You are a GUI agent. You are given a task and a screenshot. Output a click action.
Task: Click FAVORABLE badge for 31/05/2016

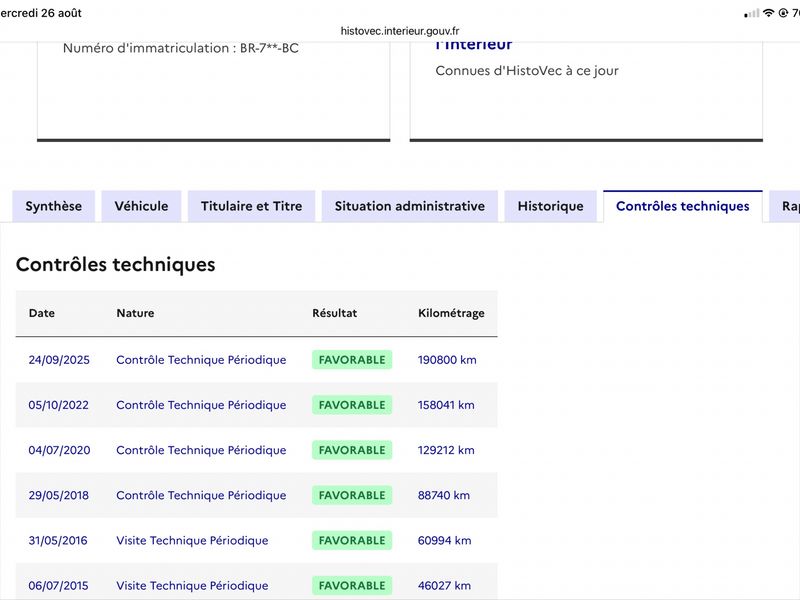click(352, 540)
